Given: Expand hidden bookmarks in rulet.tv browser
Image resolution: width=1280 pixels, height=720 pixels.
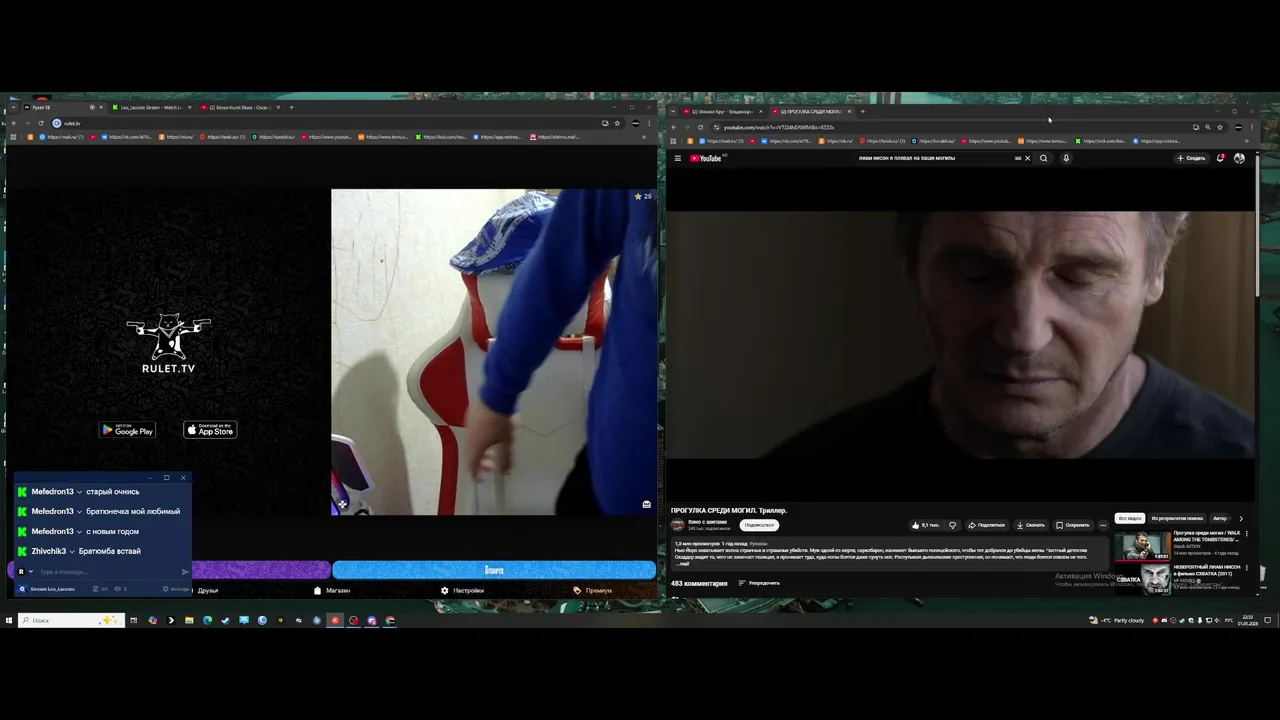Looking at the screenshot, I should [x=645, y=137].
